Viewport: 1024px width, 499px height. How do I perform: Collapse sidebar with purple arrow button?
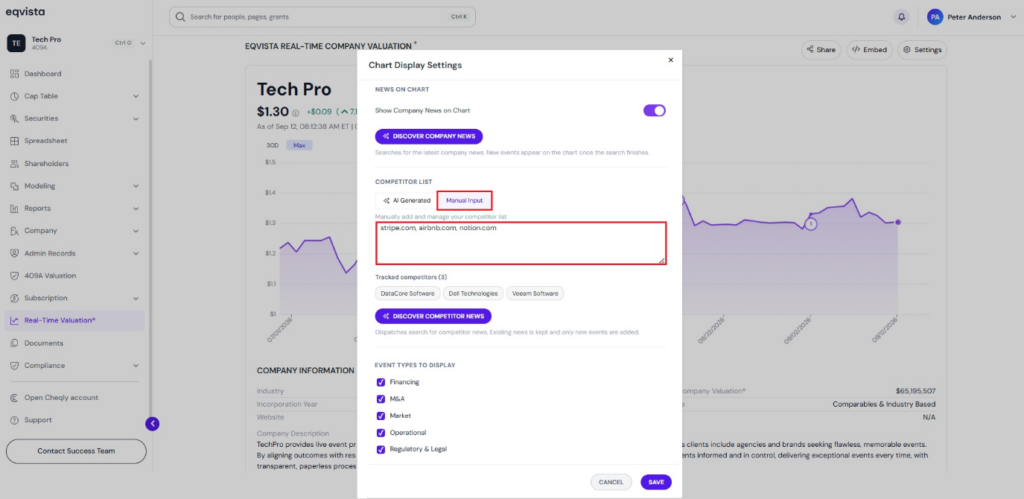(152, 424)
